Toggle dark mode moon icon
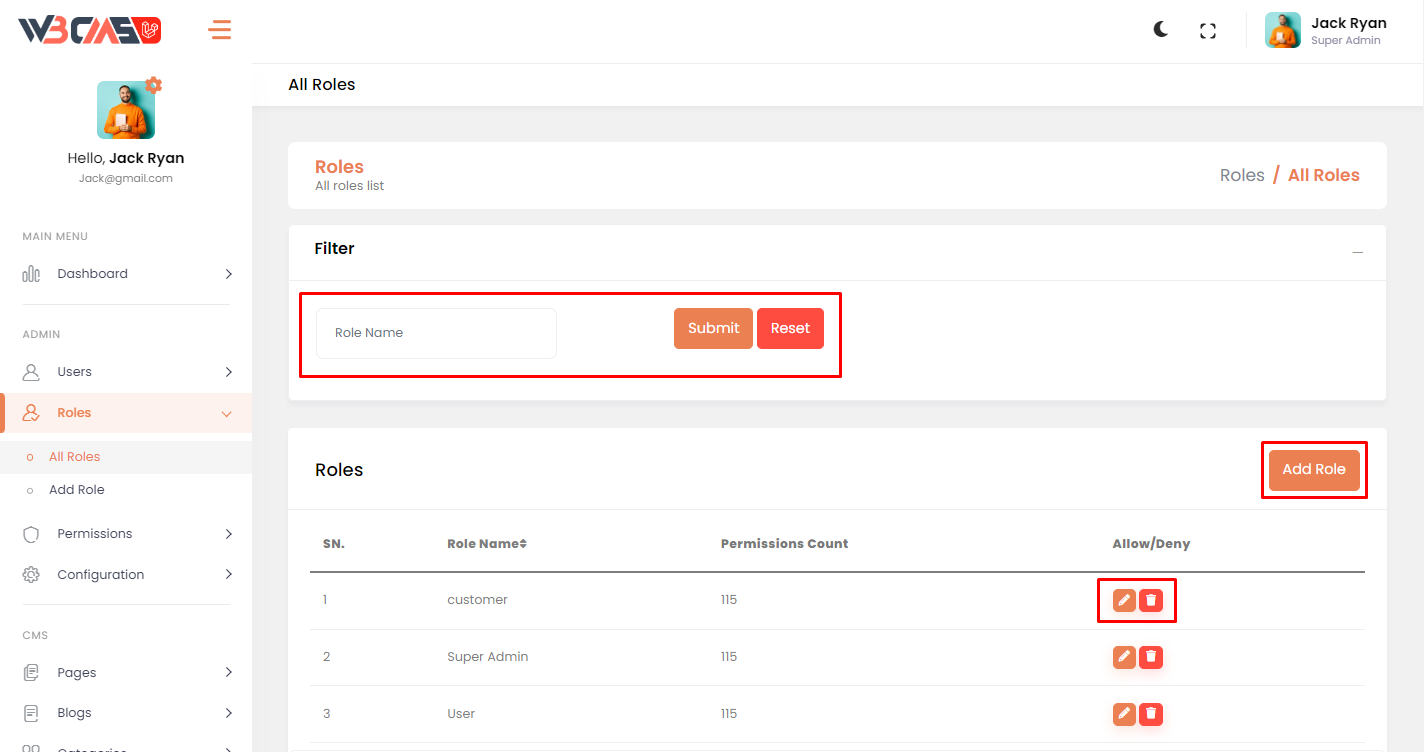1424x752 pixels. (x=1160, y=30)
